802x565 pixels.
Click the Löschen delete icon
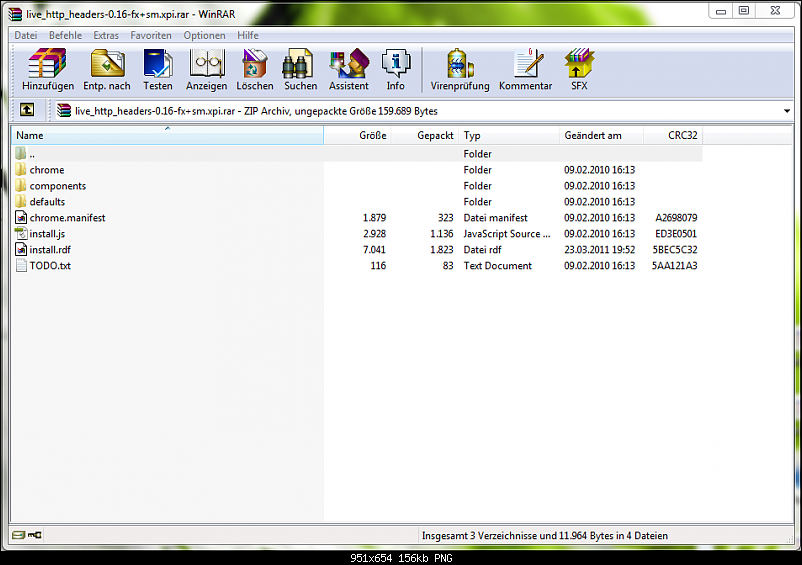255,64
